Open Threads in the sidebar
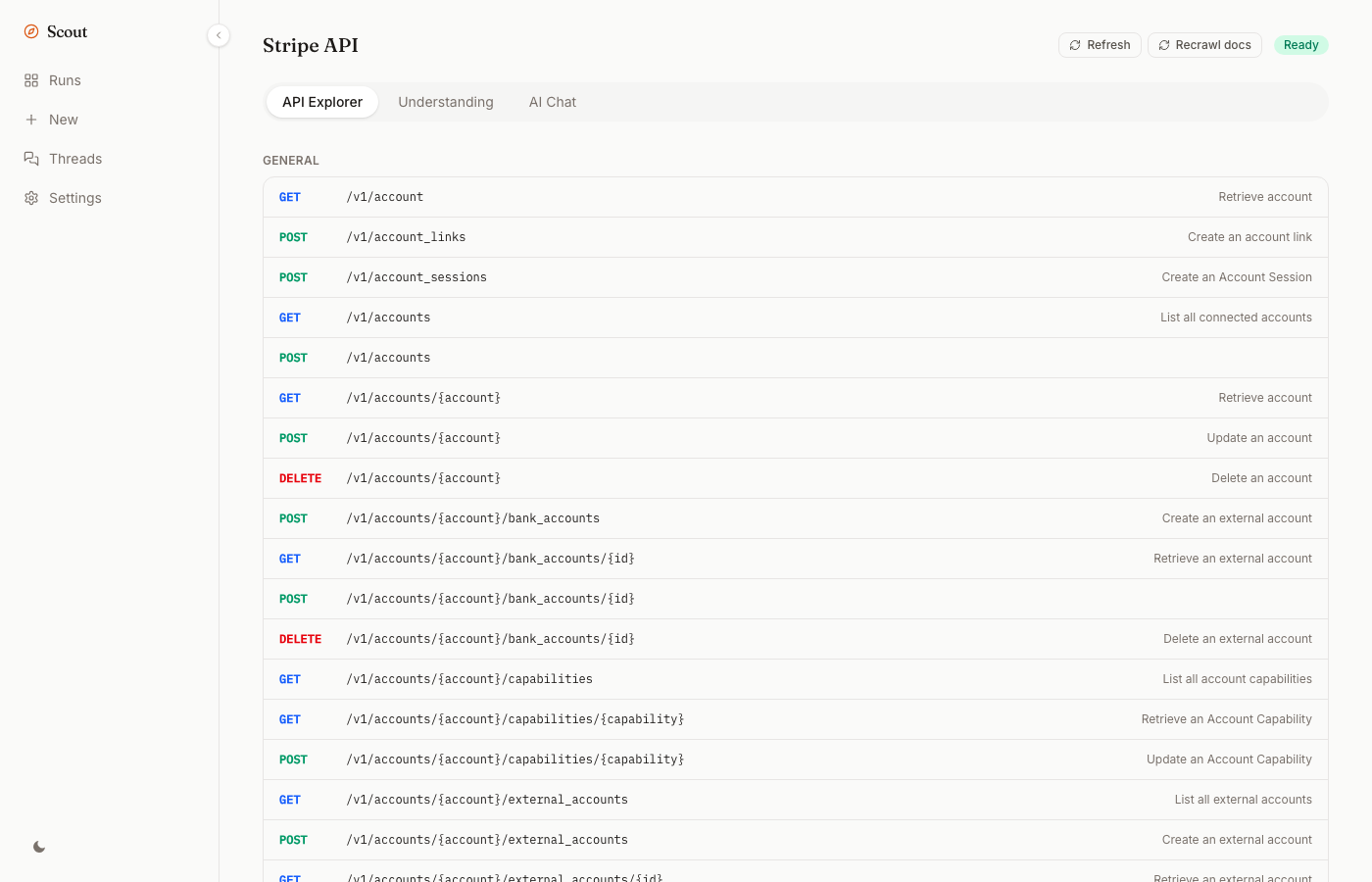Screen dimensions: 1372x882 pyautogui.click(x=110, y=159)
